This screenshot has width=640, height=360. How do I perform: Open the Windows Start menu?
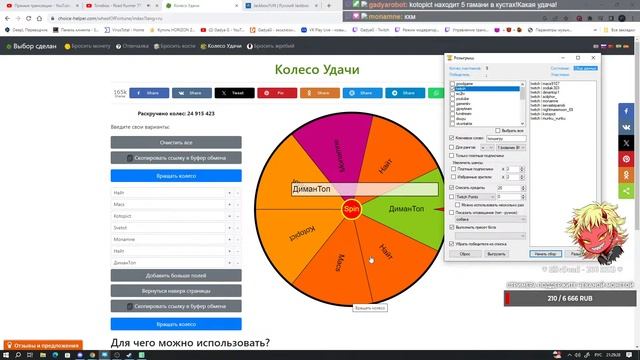click(6, 355)
